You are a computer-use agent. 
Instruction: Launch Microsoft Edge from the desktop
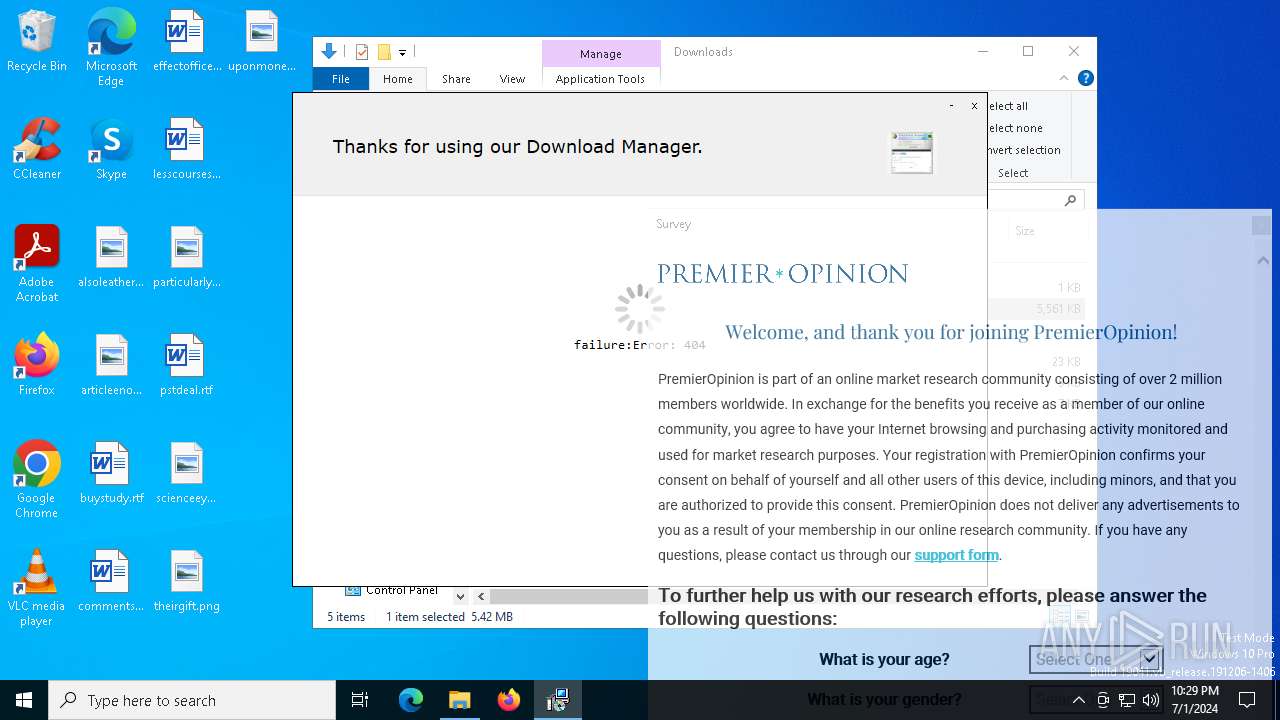click(111, 48)
